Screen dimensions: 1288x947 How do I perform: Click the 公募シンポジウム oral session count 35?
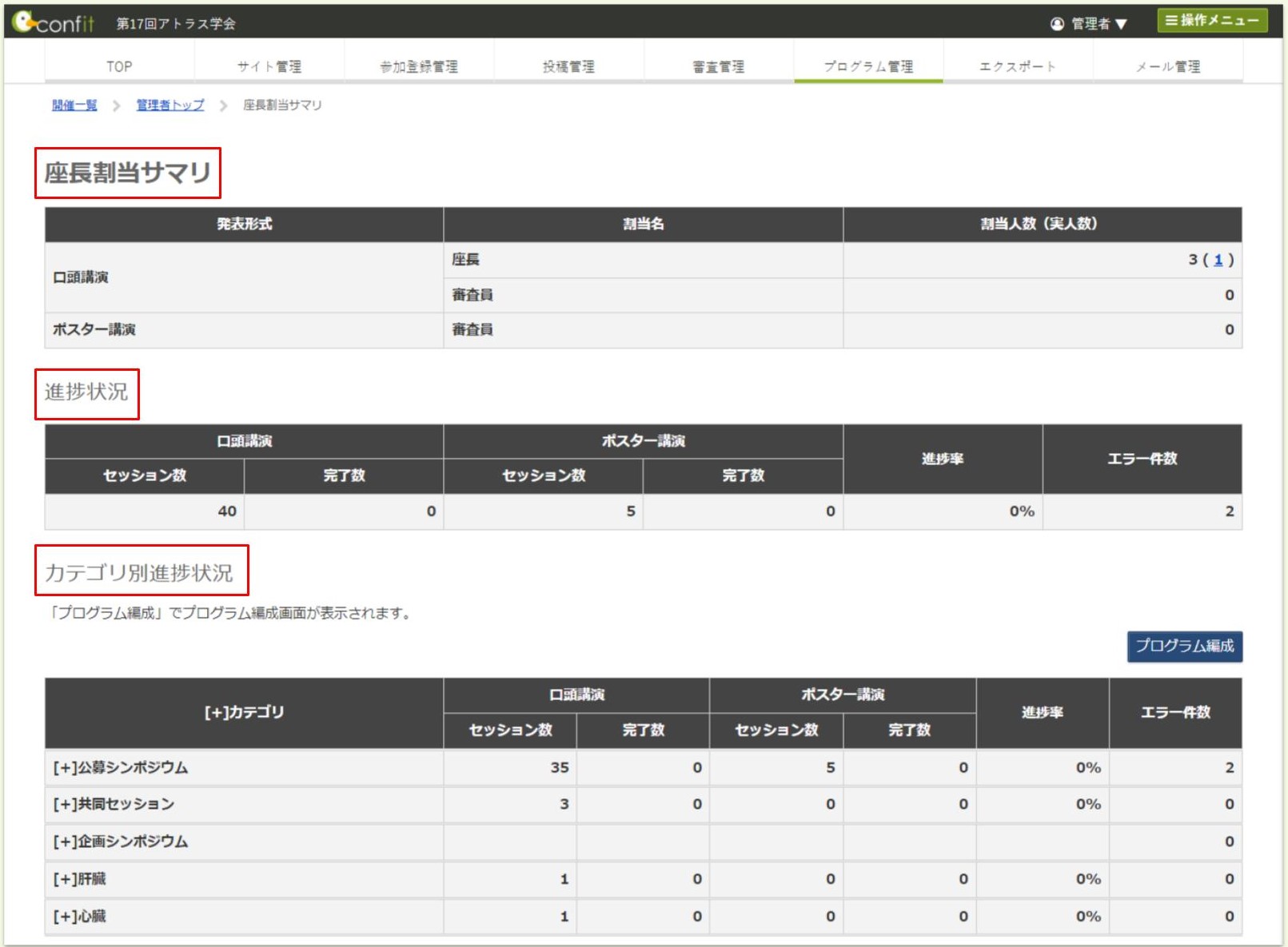point(560,767)
